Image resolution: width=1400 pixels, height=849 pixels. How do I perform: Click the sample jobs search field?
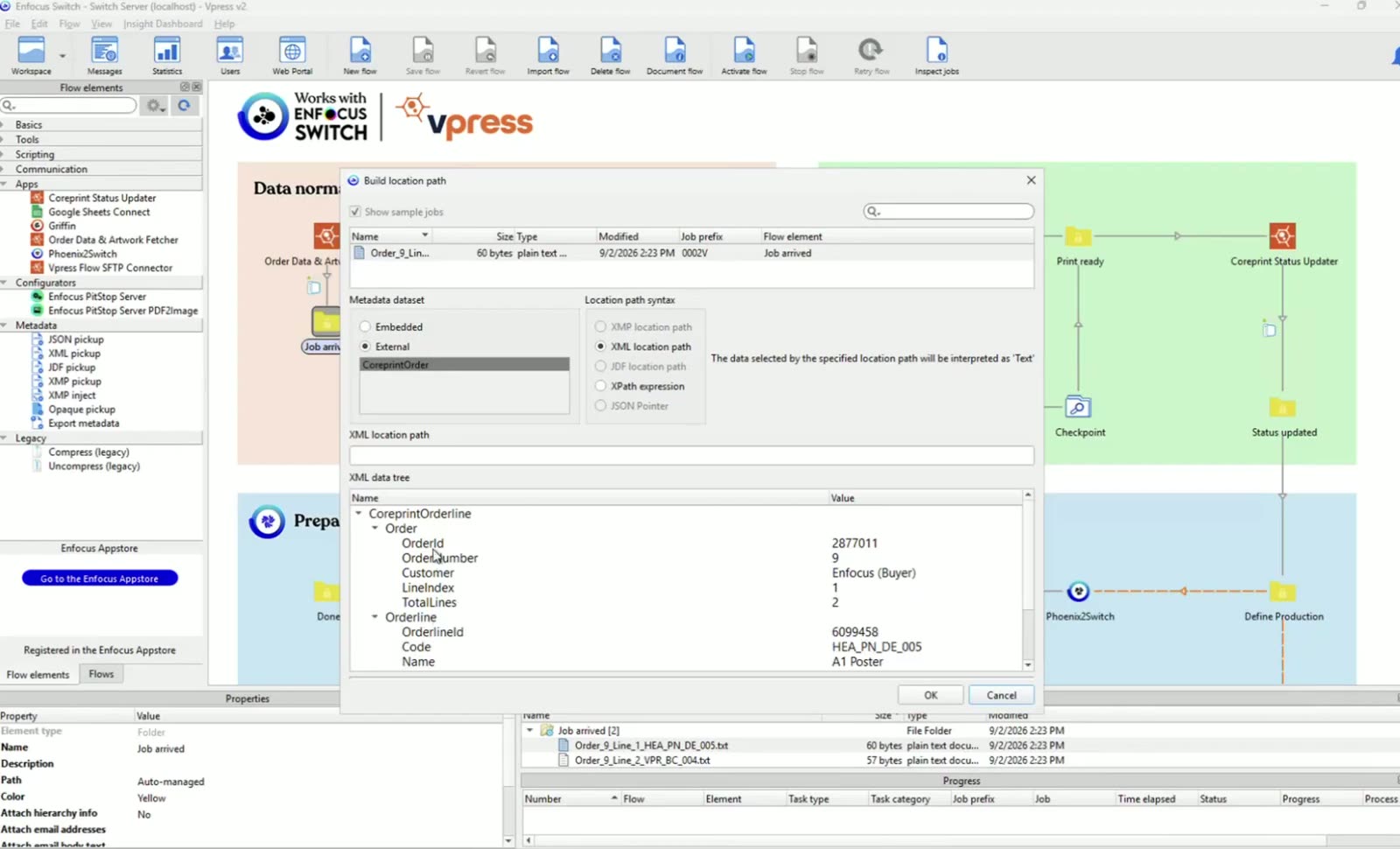[x=948, y=212]
